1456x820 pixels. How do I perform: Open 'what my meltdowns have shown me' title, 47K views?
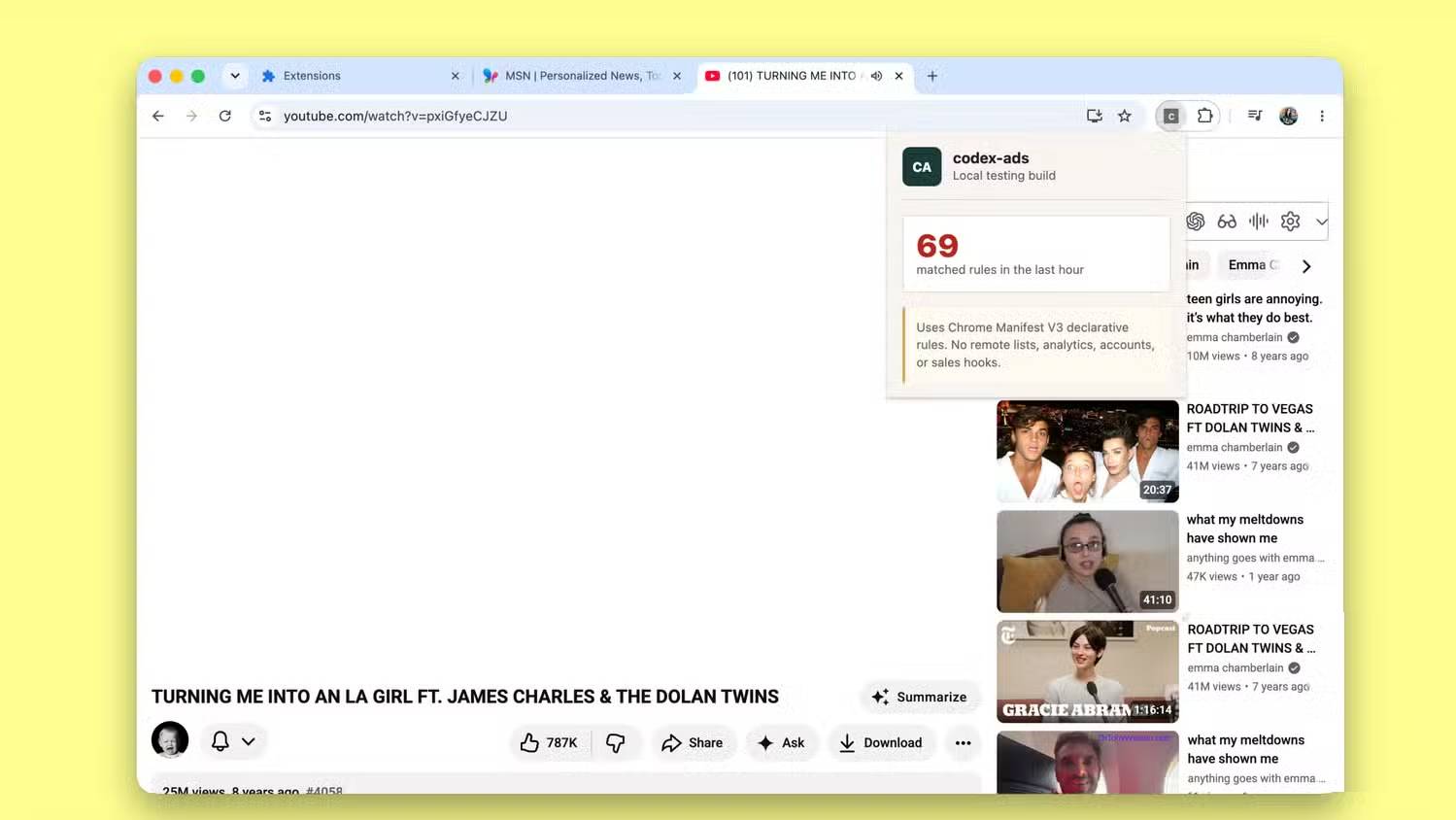tap(1245, 529)
